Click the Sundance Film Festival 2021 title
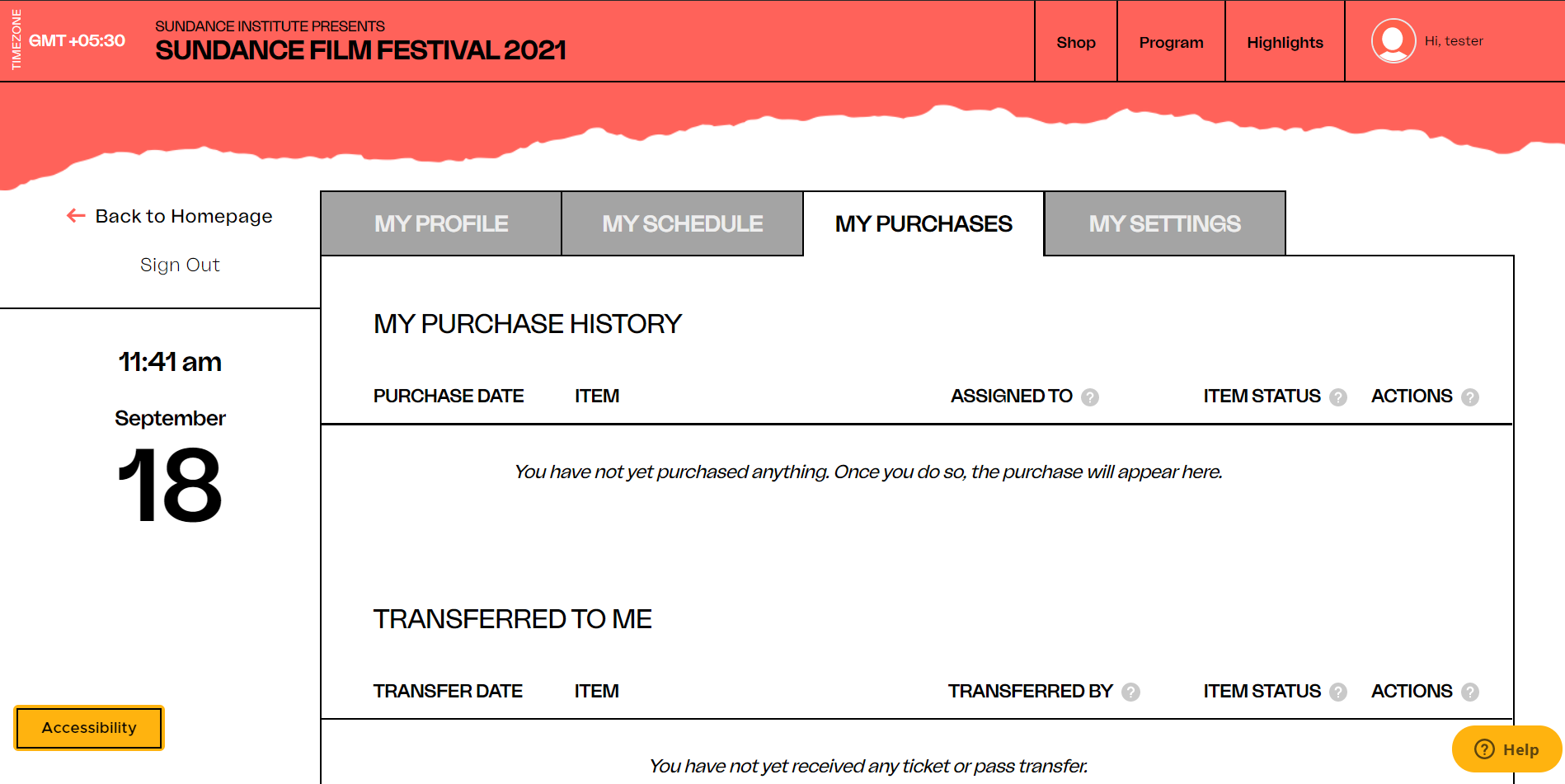 click(360, 50)
